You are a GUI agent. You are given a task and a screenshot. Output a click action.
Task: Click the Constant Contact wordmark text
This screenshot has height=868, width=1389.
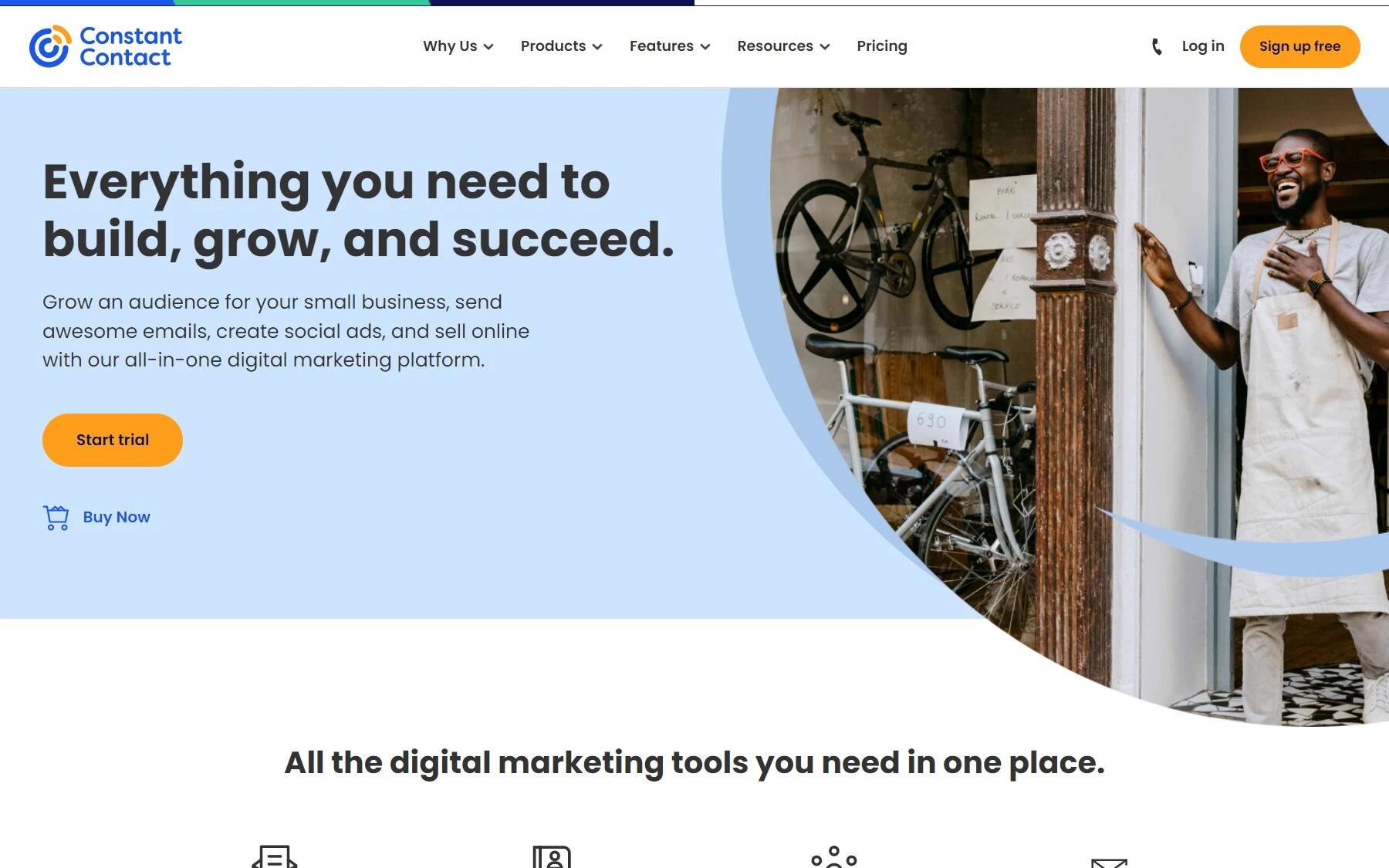[130, 46]
